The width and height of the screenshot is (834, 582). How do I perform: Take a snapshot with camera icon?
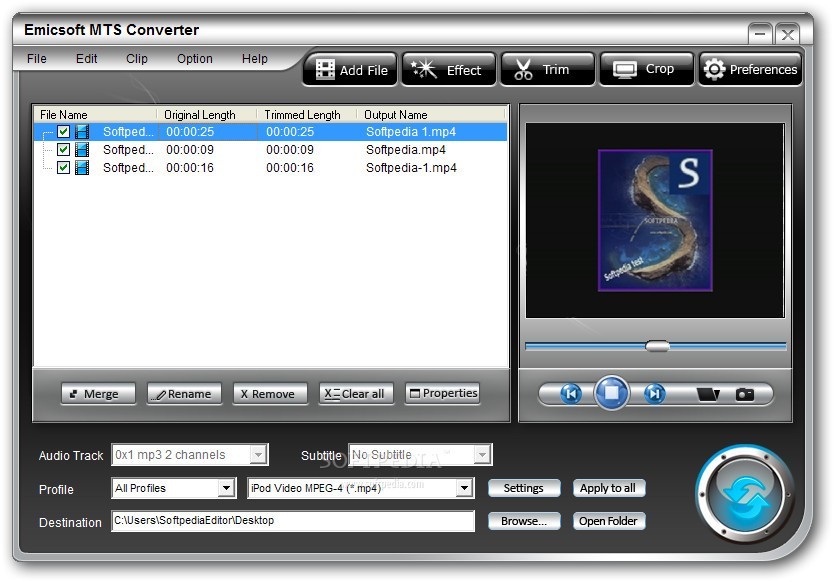tap(745, 394)
